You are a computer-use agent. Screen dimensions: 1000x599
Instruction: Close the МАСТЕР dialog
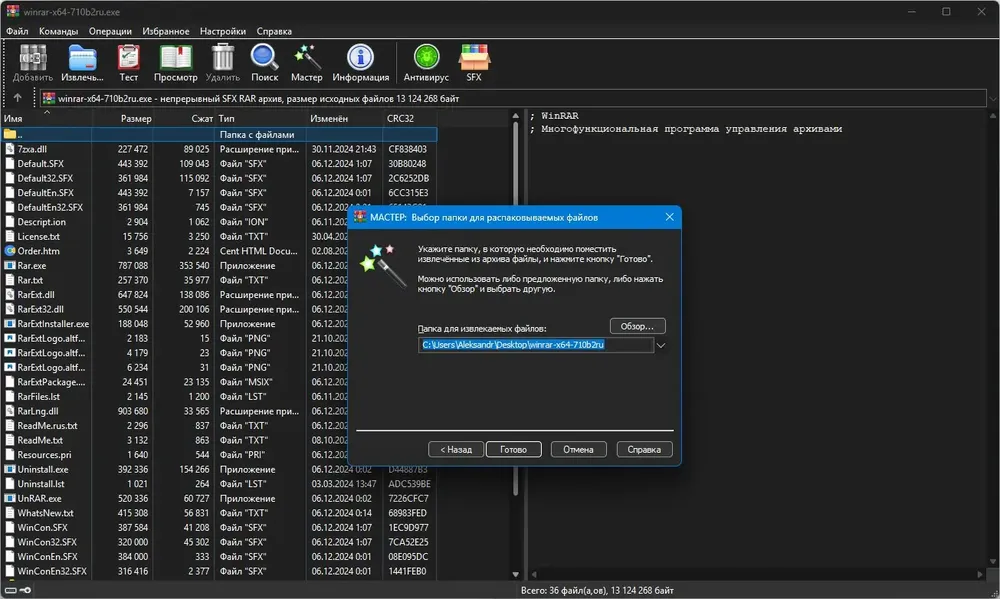pyautogui.click(x=669, y=217)
